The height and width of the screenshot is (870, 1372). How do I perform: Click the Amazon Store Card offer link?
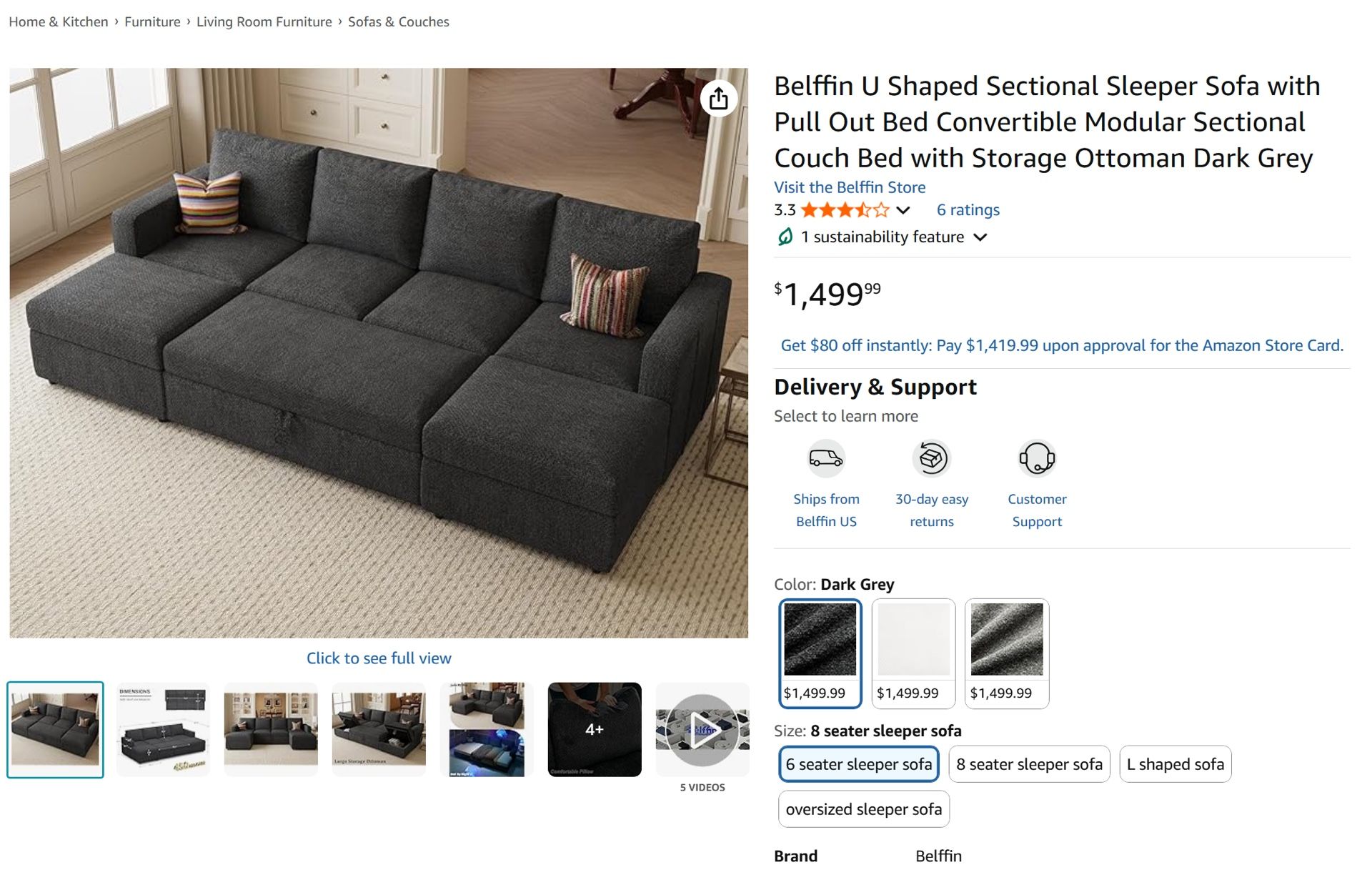coord(1062,345)
